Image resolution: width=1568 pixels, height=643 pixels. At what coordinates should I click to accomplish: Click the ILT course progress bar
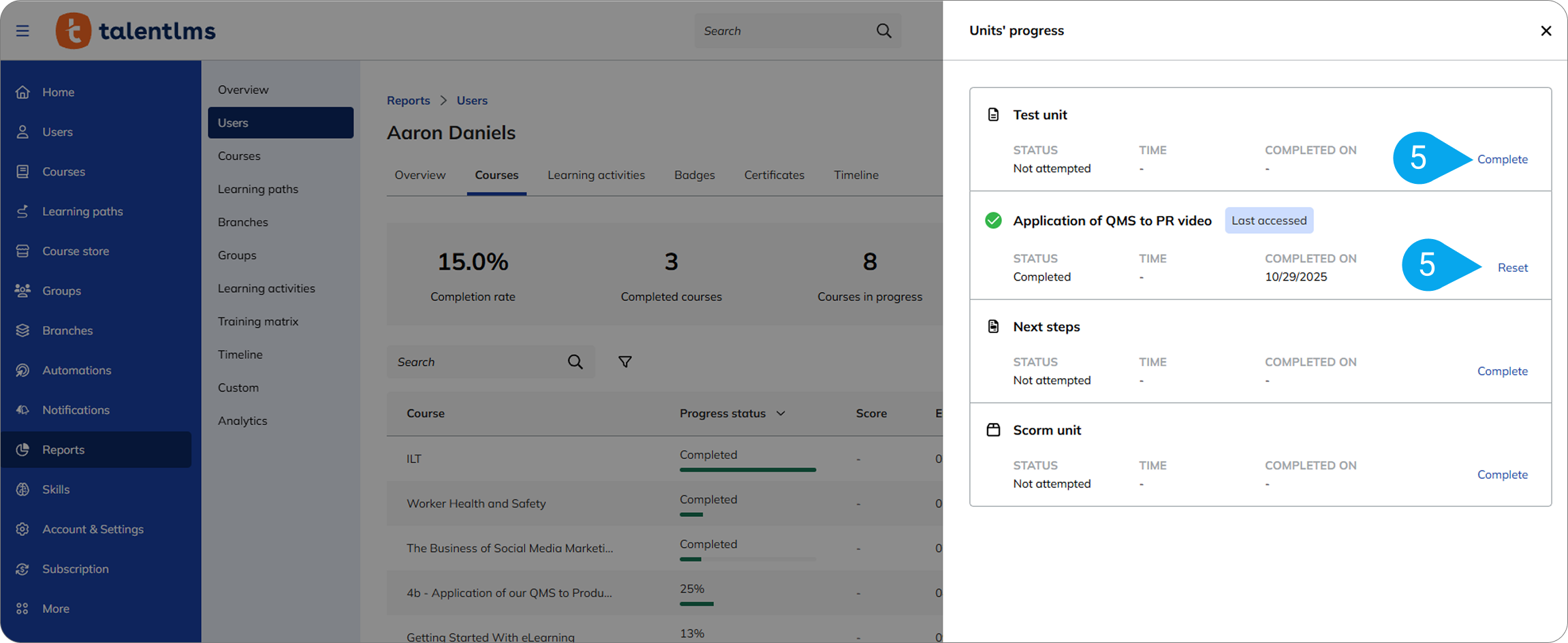coord(747,469)
